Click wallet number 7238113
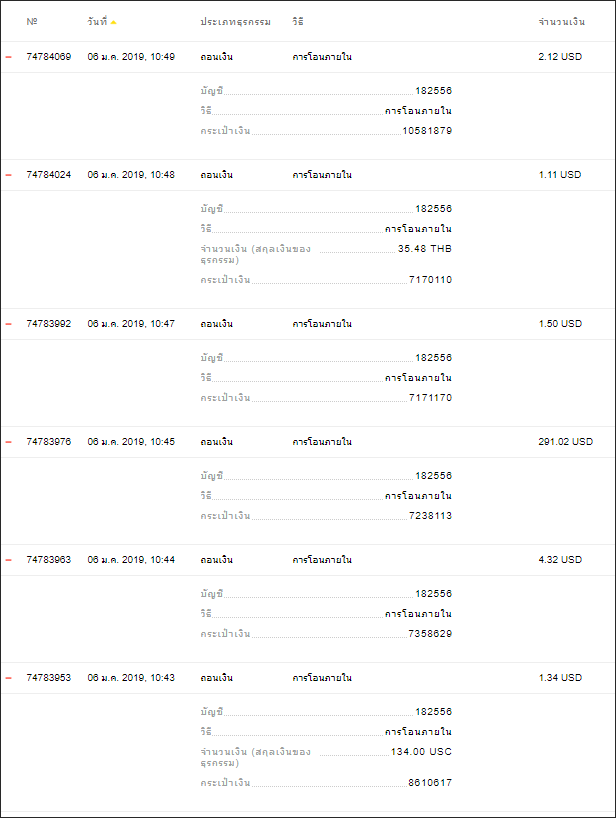 430,515
